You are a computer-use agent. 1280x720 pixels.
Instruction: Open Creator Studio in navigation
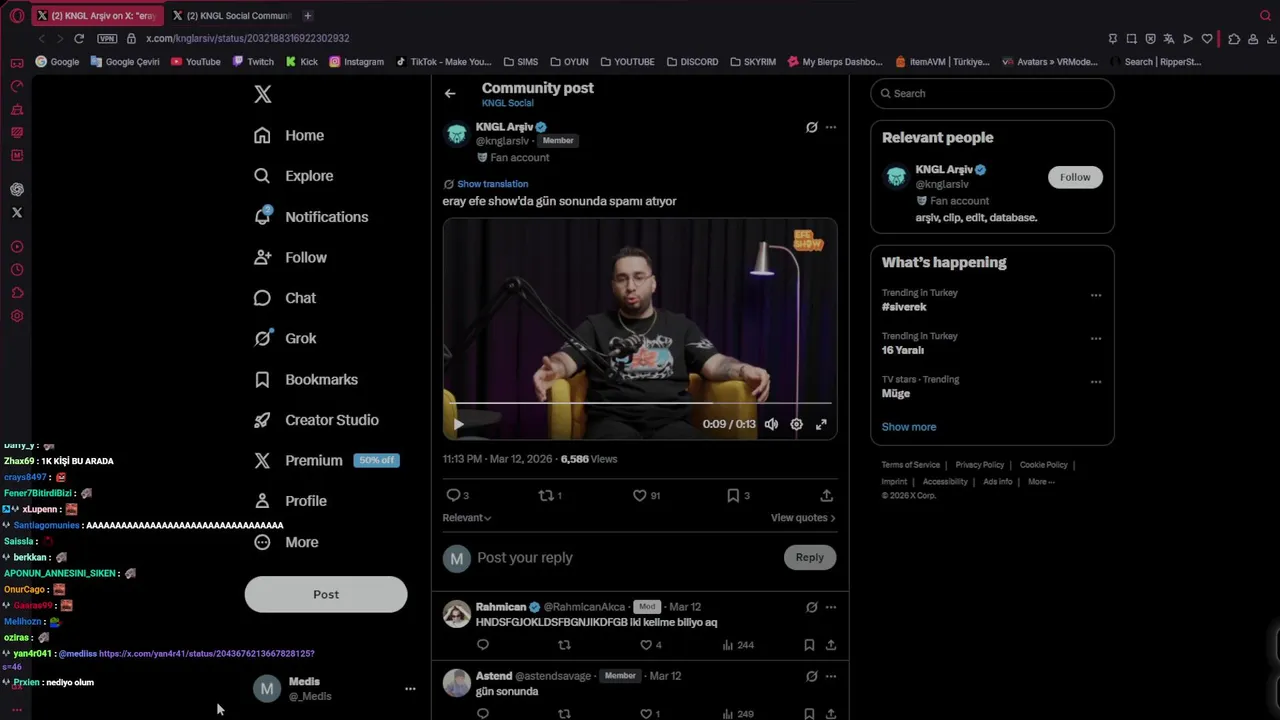tap(316, 420)
